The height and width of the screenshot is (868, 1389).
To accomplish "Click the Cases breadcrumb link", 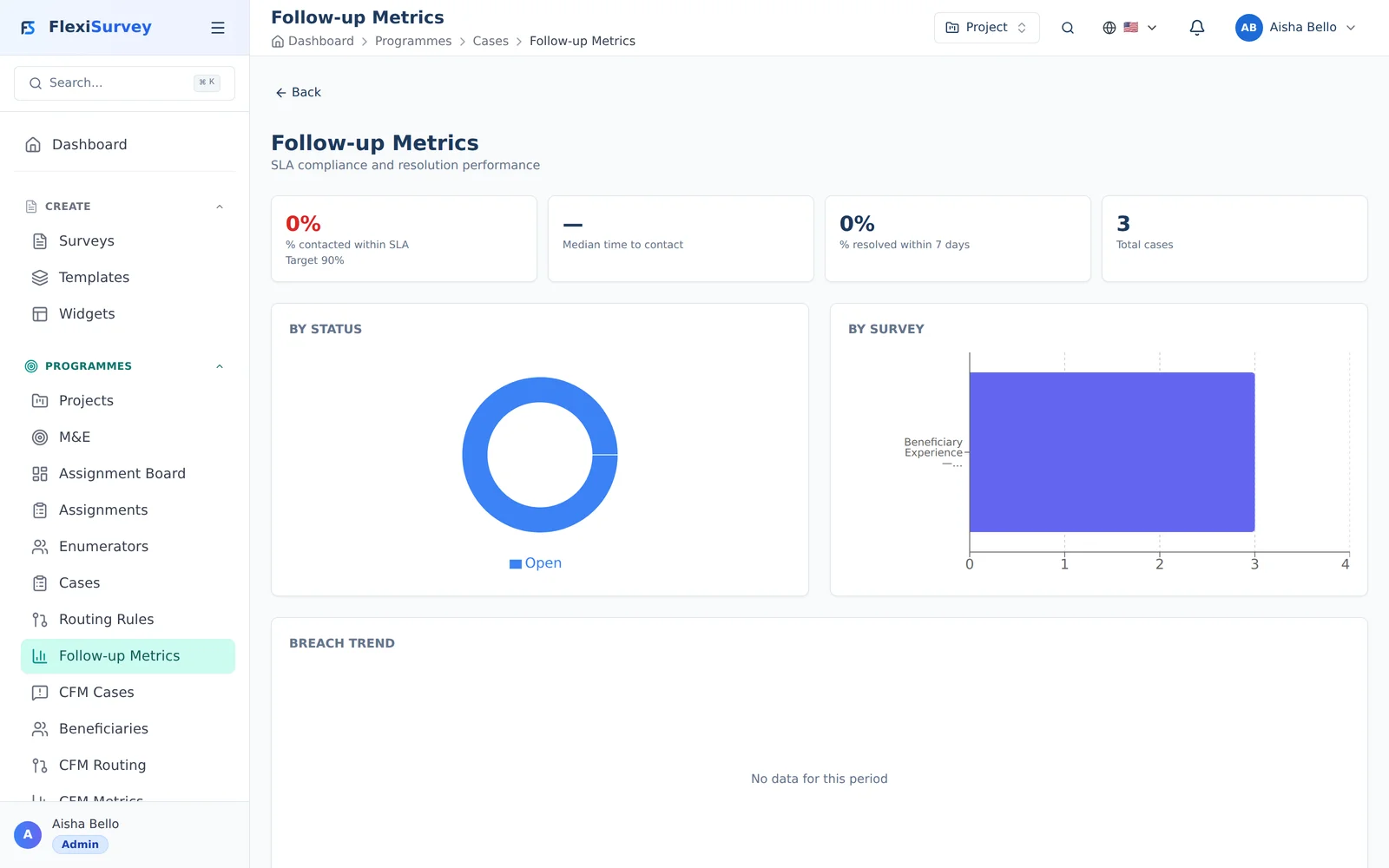I will pos(490,41).
